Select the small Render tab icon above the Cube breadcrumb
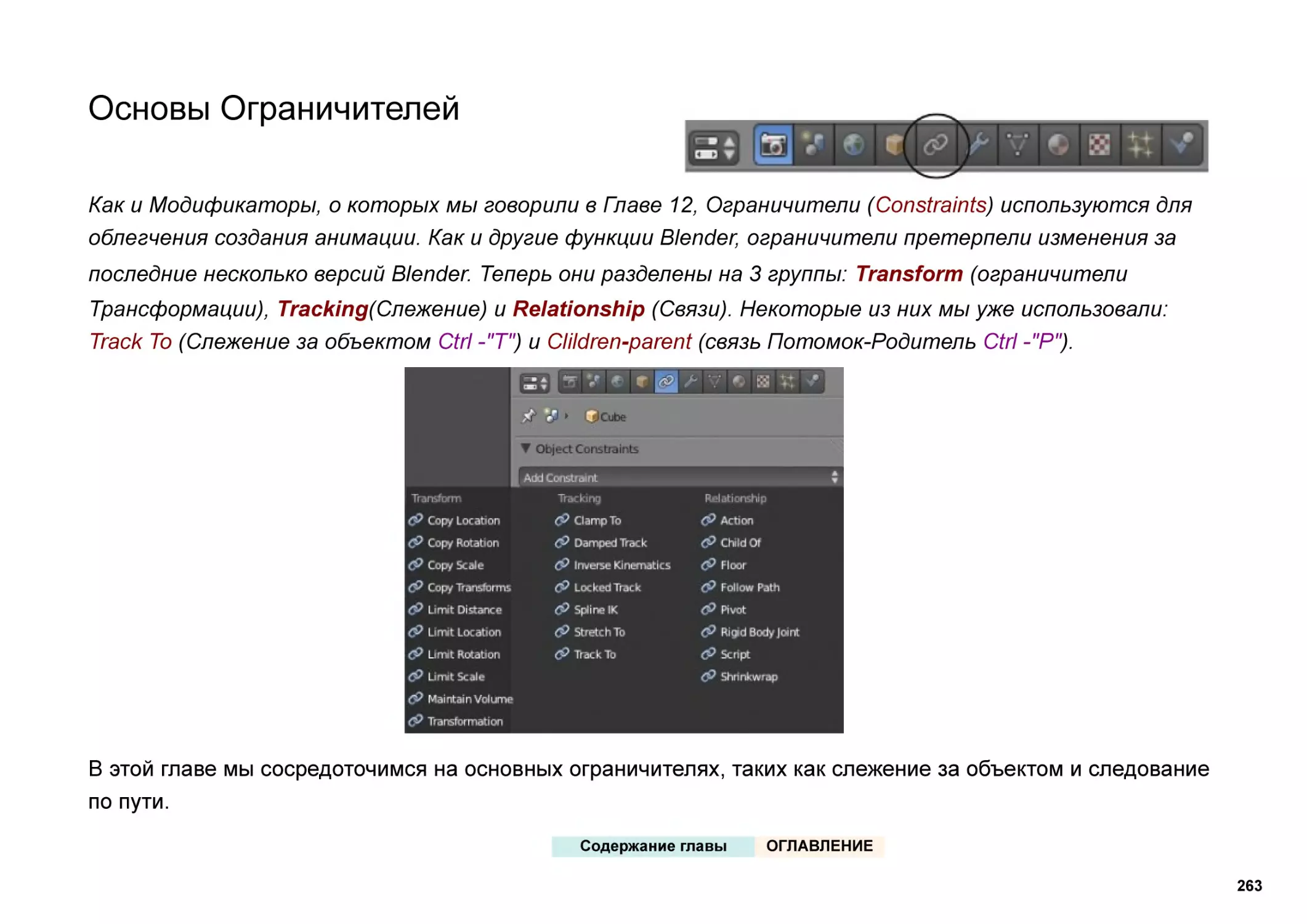Viewport: 1307px width, 924px height. pos(570,382)
